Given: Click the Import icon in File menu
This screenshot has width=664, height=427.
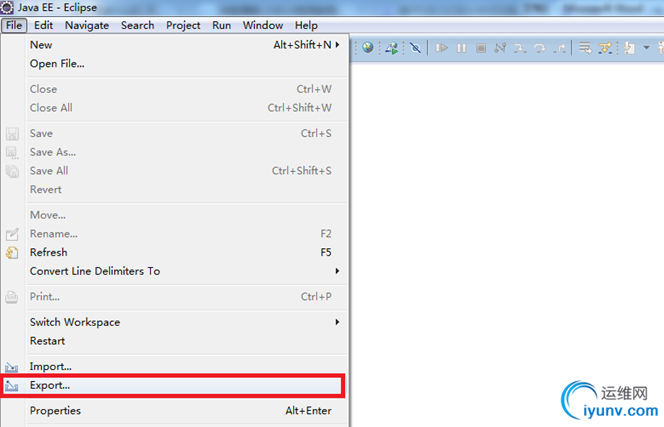Looking at the screenshot, I should point(11,367).
